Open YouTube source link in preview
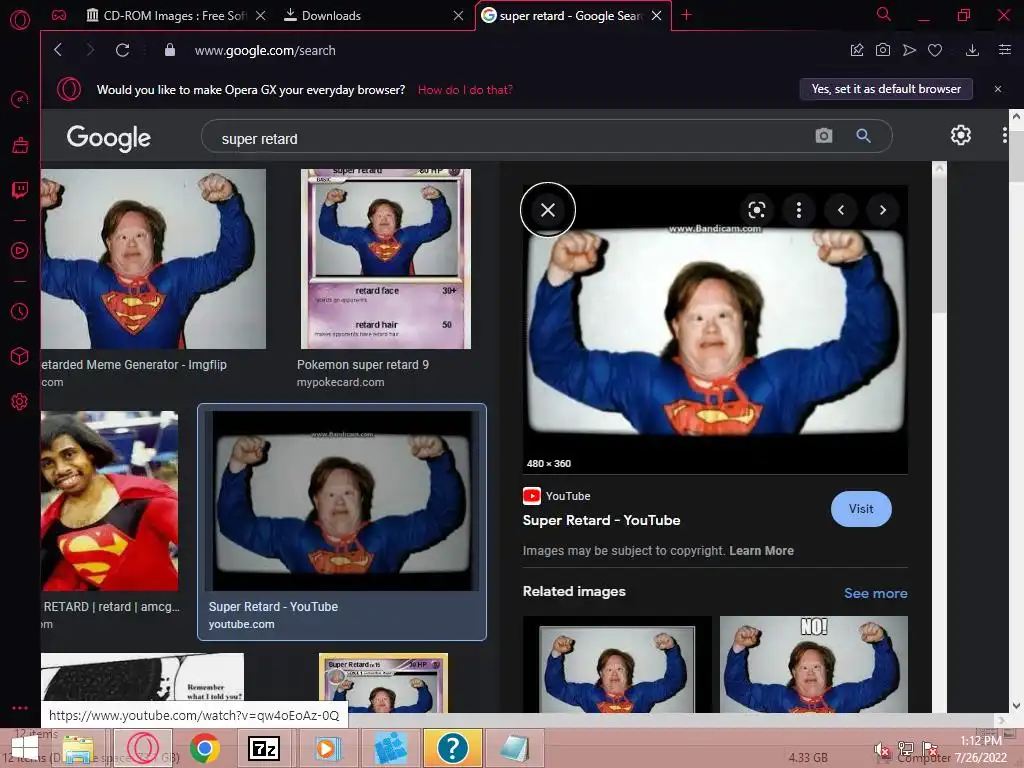Image resolution: width=1024 pixels, height=768 pixels. (601, 520)
